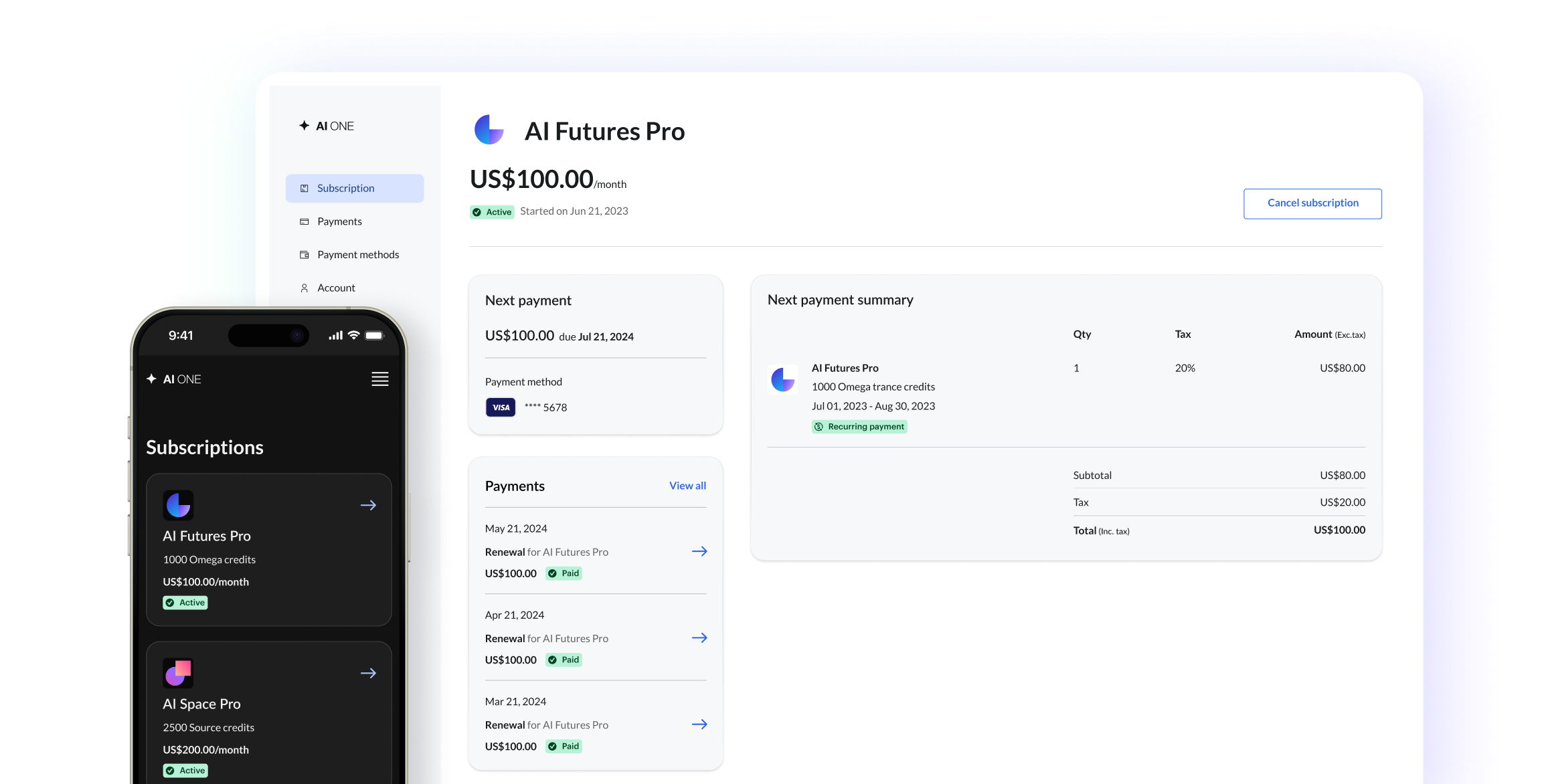
Task: Tap the Active badge on AI Futures Pro card
Action: click(185, 602)
